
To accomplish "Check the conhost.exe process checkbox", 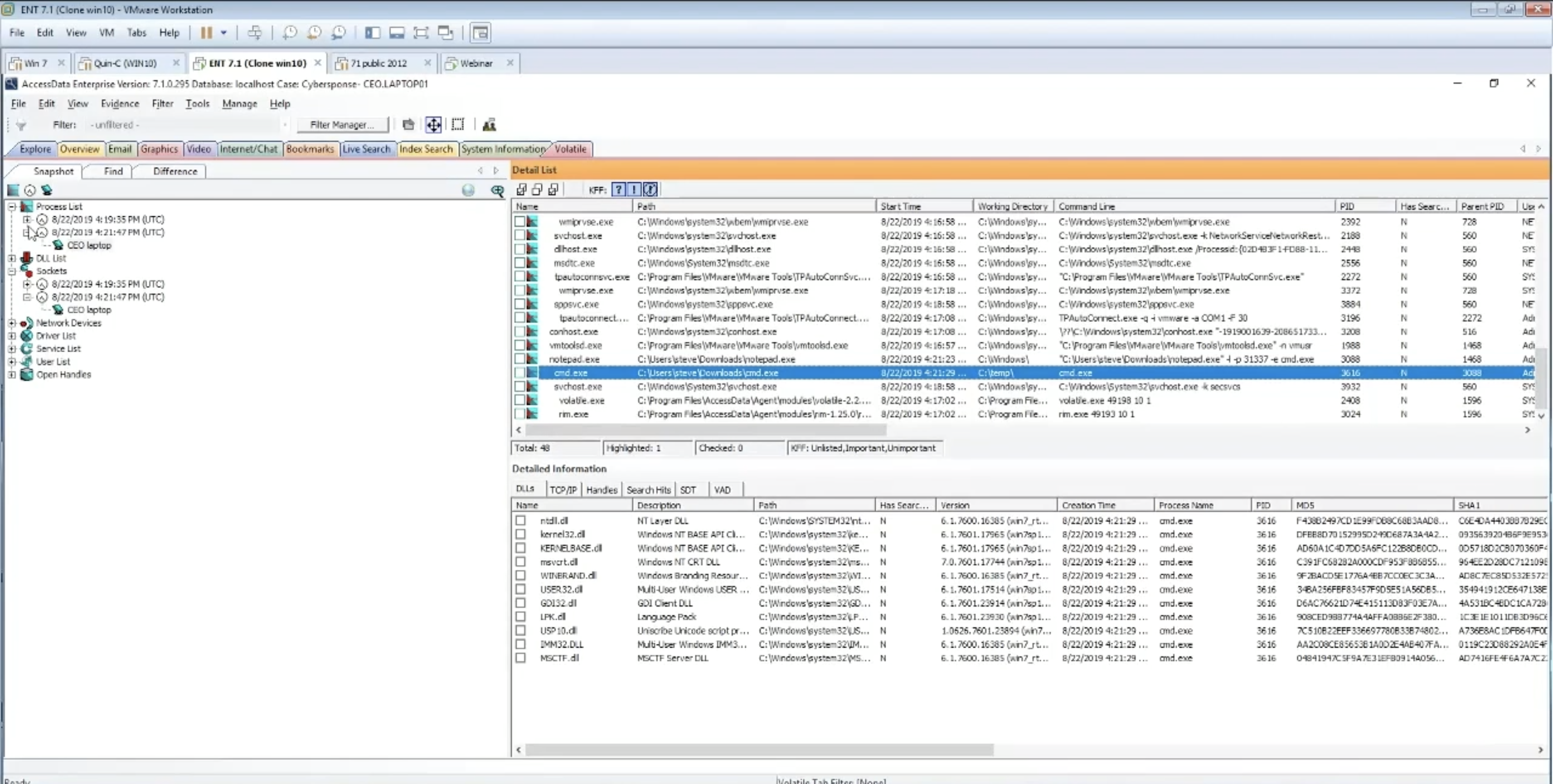I will pos(520,332).
